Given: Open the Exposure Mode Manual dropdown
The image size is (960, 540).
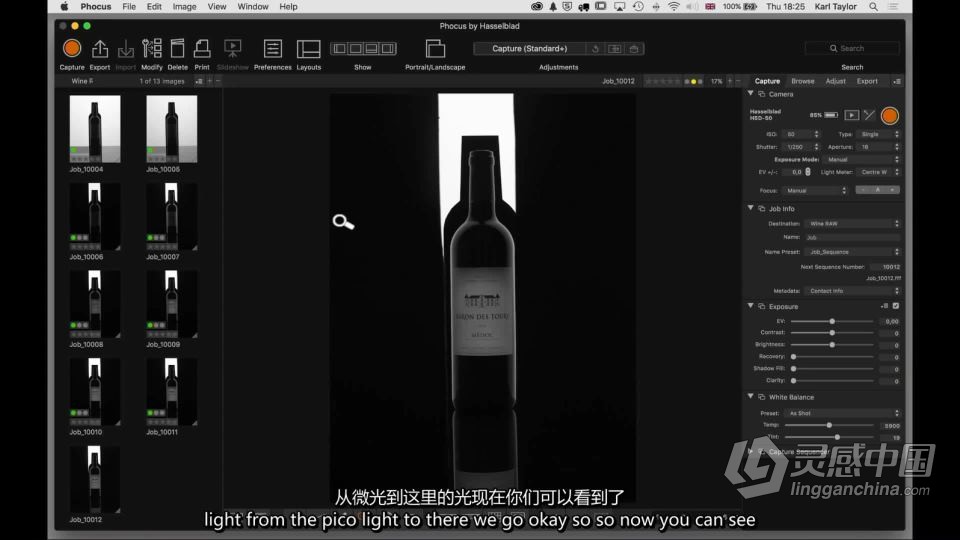Looking at the screenshot, I should point(861,160).
